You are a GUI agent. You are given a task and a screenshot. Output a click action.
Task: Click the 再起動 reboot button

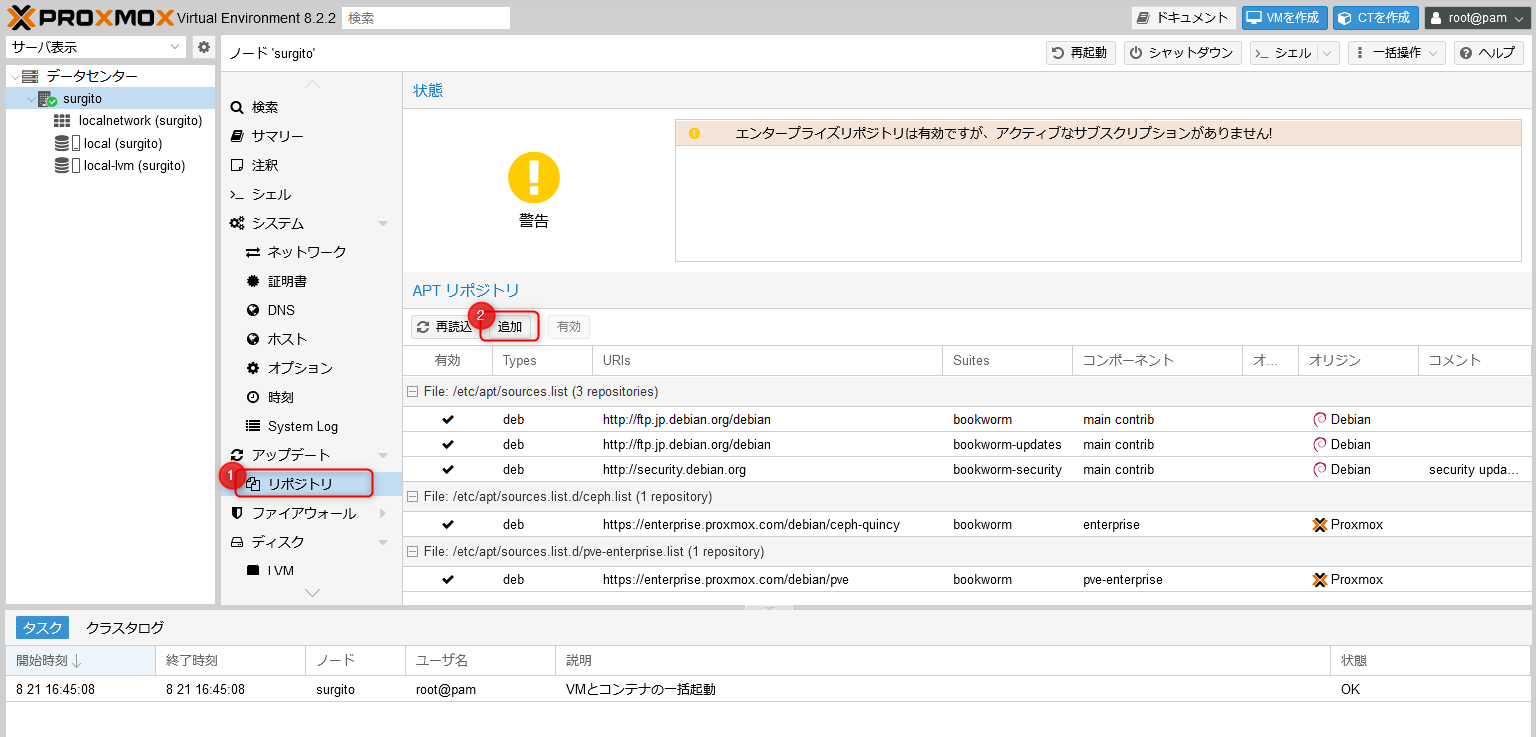click(x=1080, y=53)
